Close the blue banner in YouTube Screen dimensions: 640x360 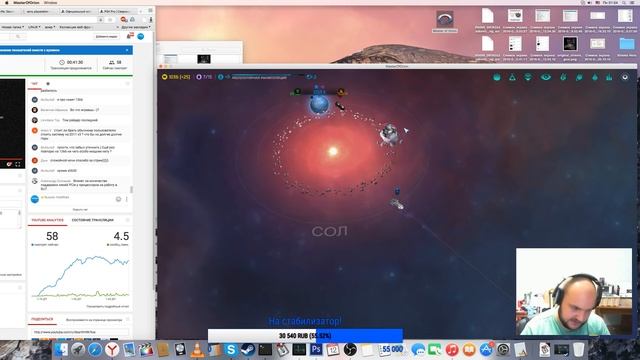[127, 50]
